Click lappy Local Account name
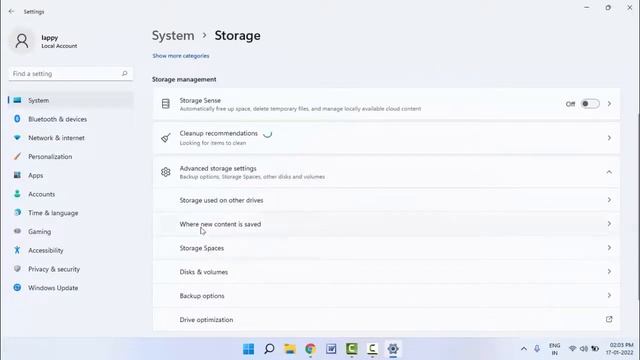The image size is (640, 360). coord(59,41)
